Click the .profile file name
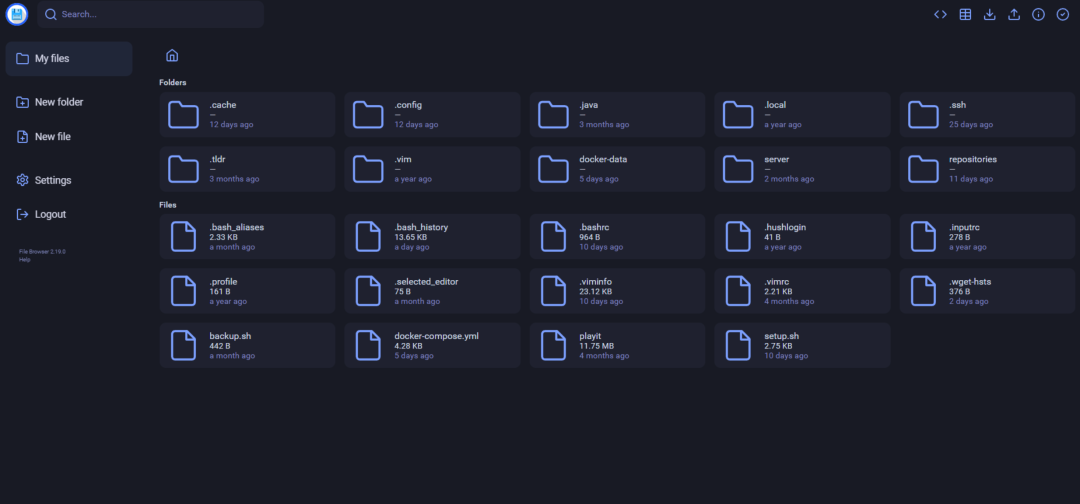1080x504 pixels. [x=223, y=282]
